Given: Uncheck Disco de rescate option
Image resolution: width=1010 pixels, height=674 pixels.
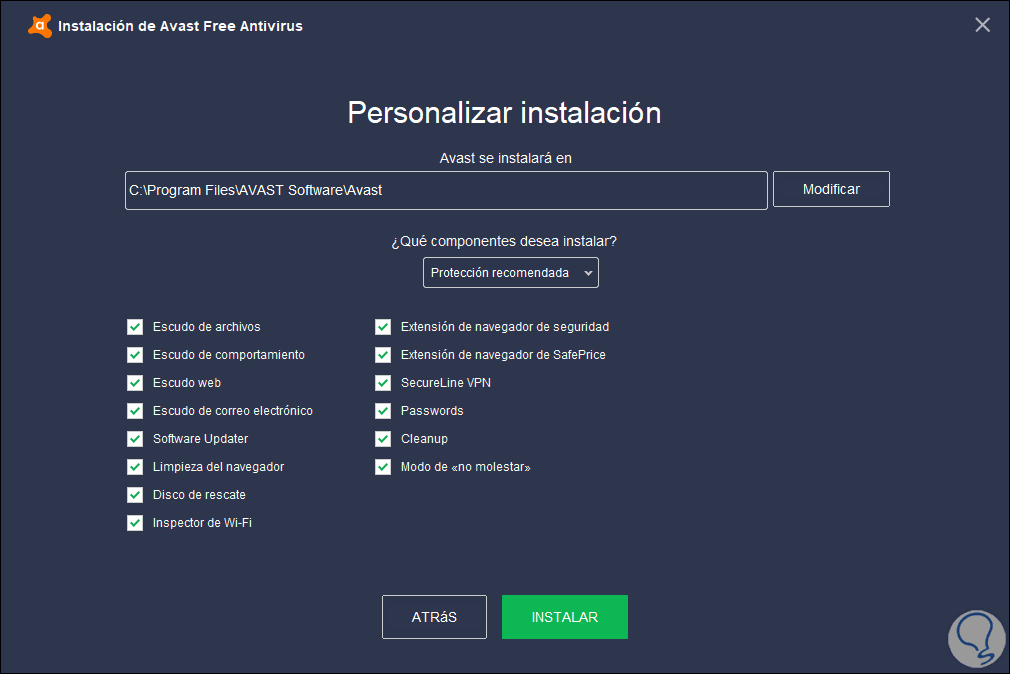Looking at the screenshot, I should [135, 495].
